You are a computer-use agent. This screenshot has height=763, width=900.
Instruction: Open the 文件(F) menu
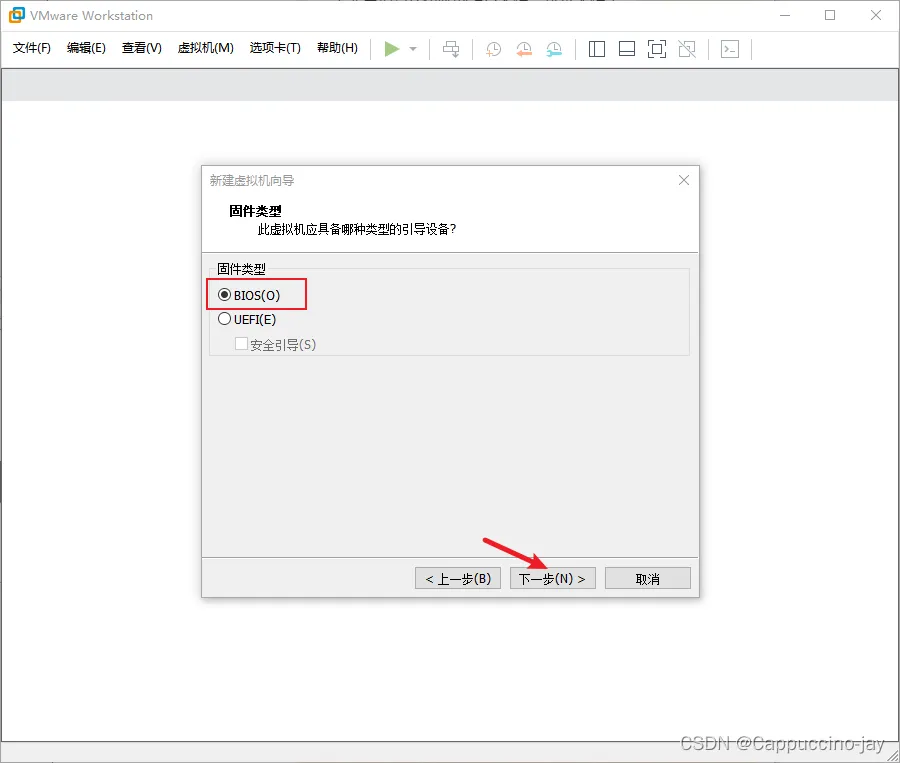point(32,48)
